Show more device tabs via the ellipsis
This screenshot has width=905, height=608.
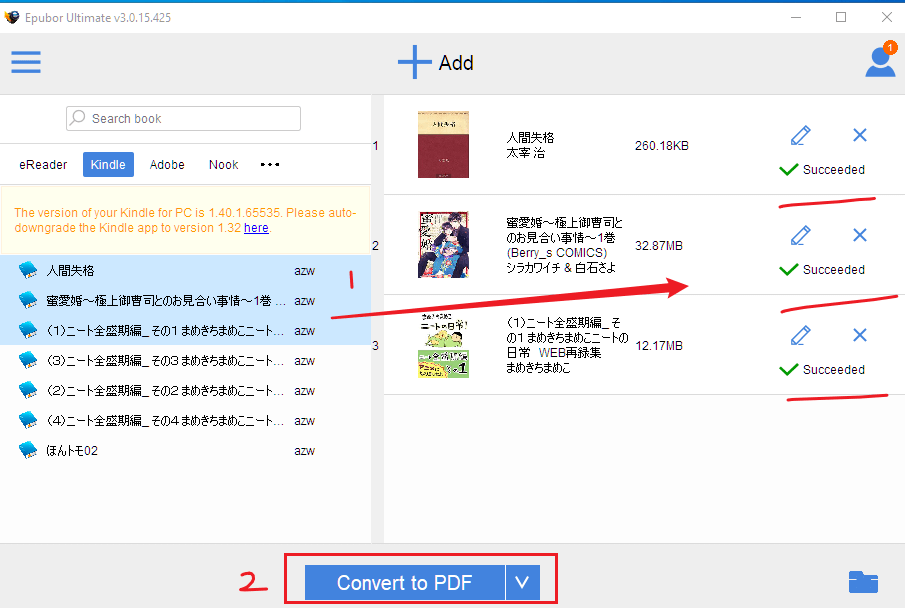click(x=270, y=165)
